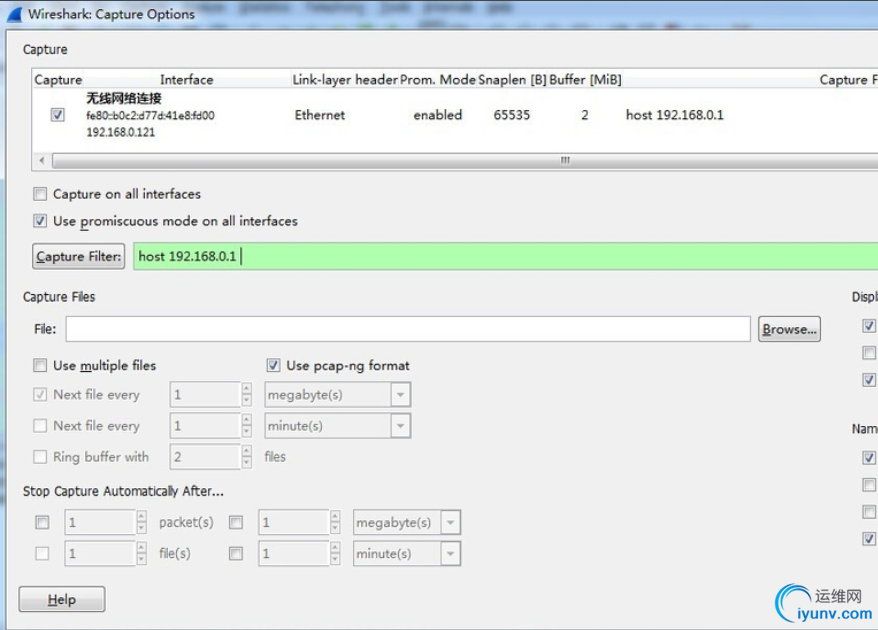Click the Ring buffer files count stepper
This screenshot has width=878, height=630.
coord(246,457)
